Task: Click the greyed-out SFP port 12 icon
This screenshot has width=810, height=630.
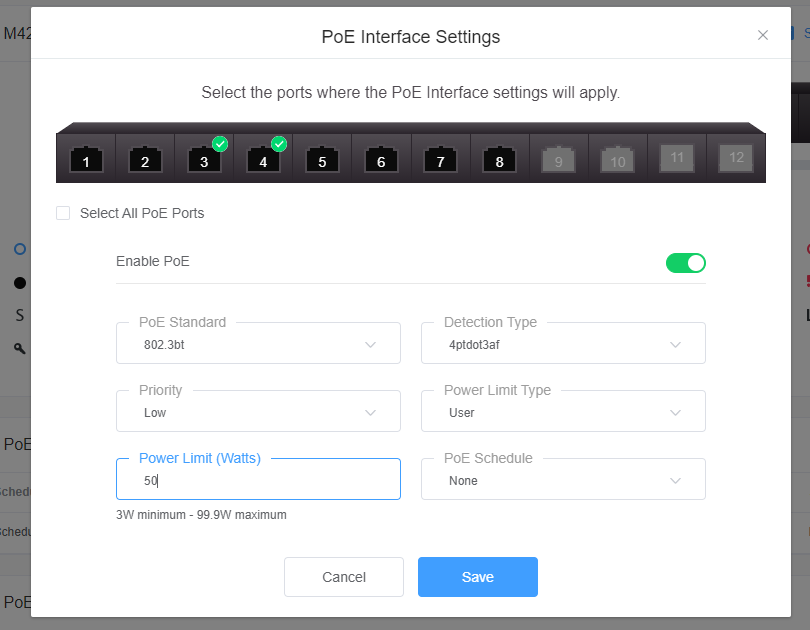Action: click(x=736, y=158)
